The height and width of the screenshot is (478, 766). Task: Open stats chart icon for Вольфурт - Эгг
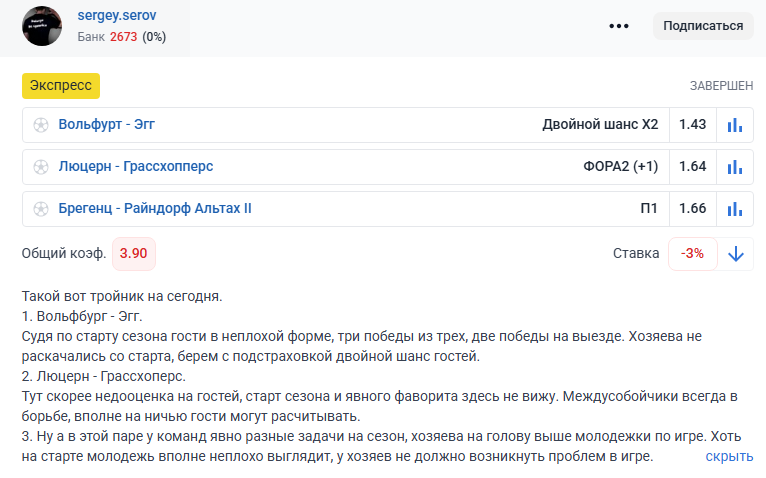pyautogui.click(x=735, y=125)
